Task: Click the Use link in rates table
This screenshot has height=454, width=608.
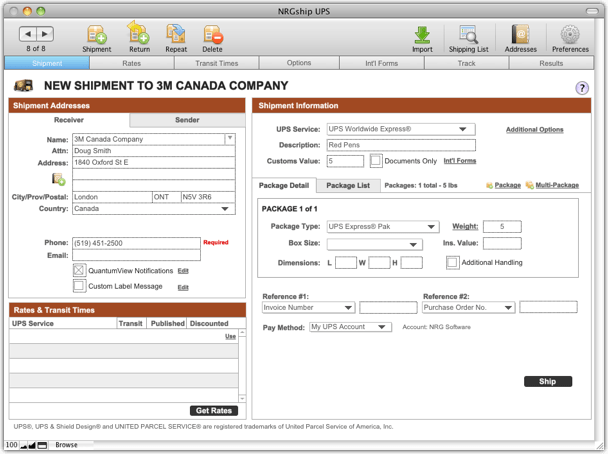Action: click(x=230, y=336)
